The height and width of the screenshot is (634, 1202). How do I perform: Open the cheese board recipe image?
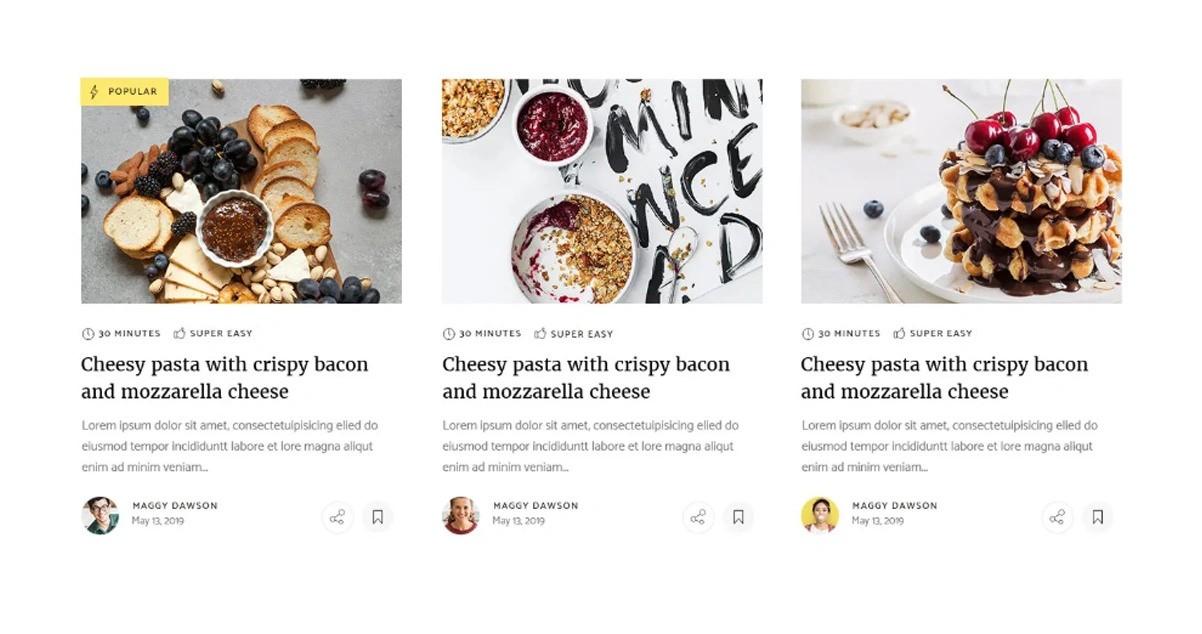click(241, 191)
